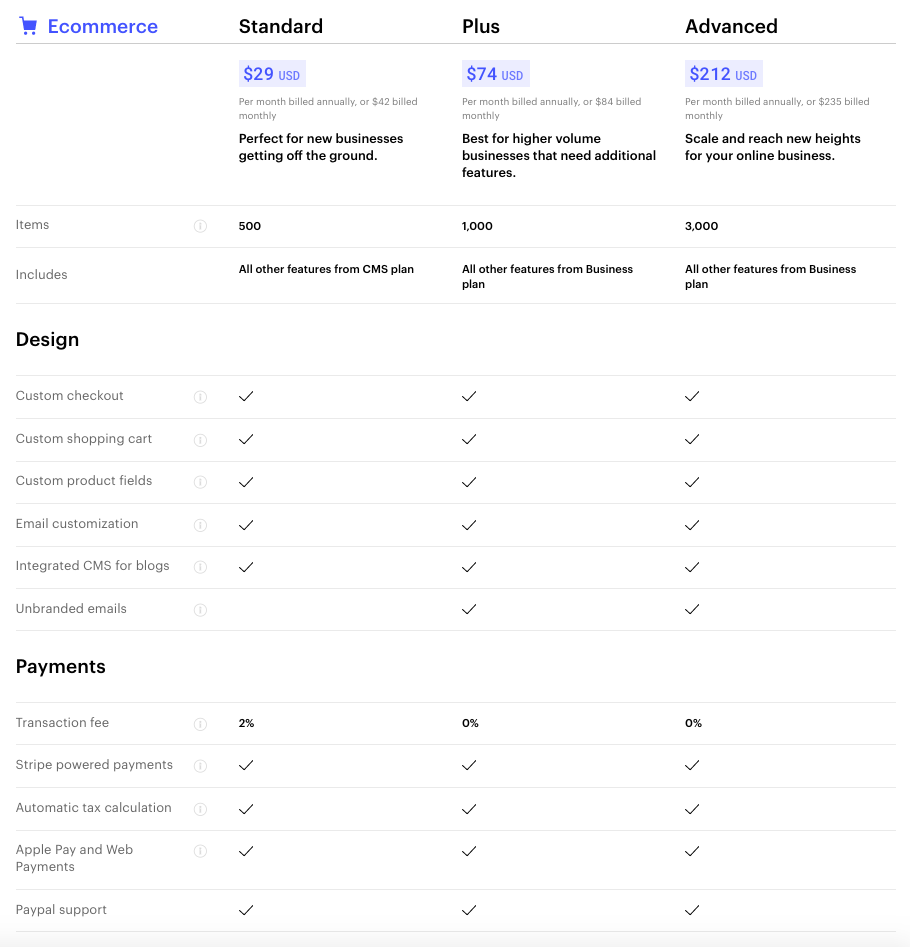Open the Automatic tax calculation info icon
The height and width of the screenshot is (947, 910).
(x=200, y=808)
